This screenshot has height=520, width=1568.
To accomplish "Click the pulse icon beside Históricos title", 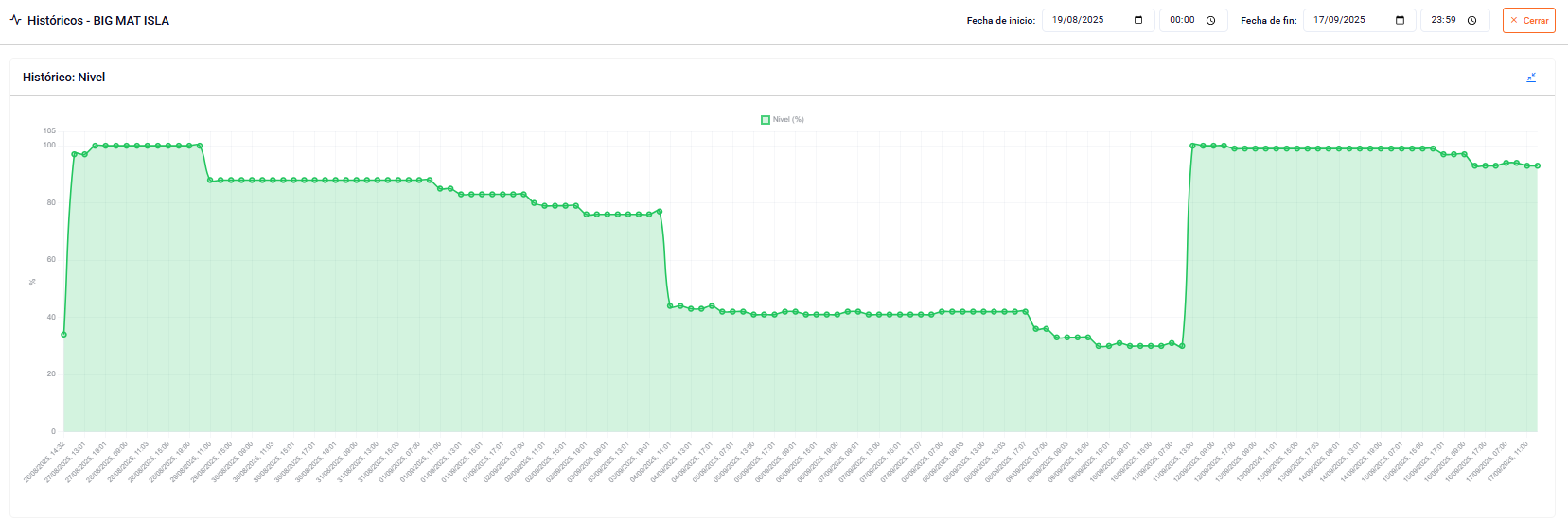I will 15,20.
